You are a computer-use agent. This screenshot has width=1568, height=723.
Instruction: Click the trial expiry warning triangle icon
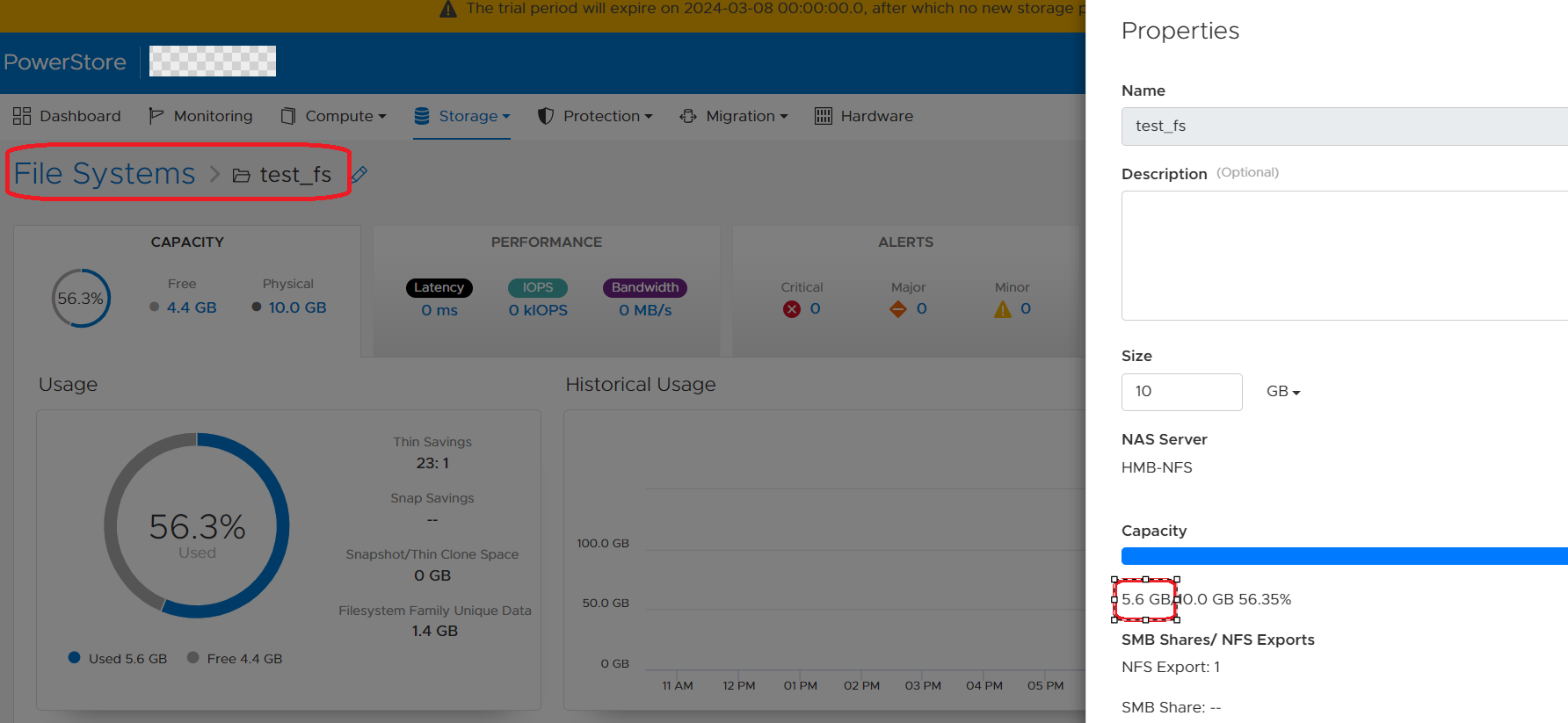pos(448,10)
